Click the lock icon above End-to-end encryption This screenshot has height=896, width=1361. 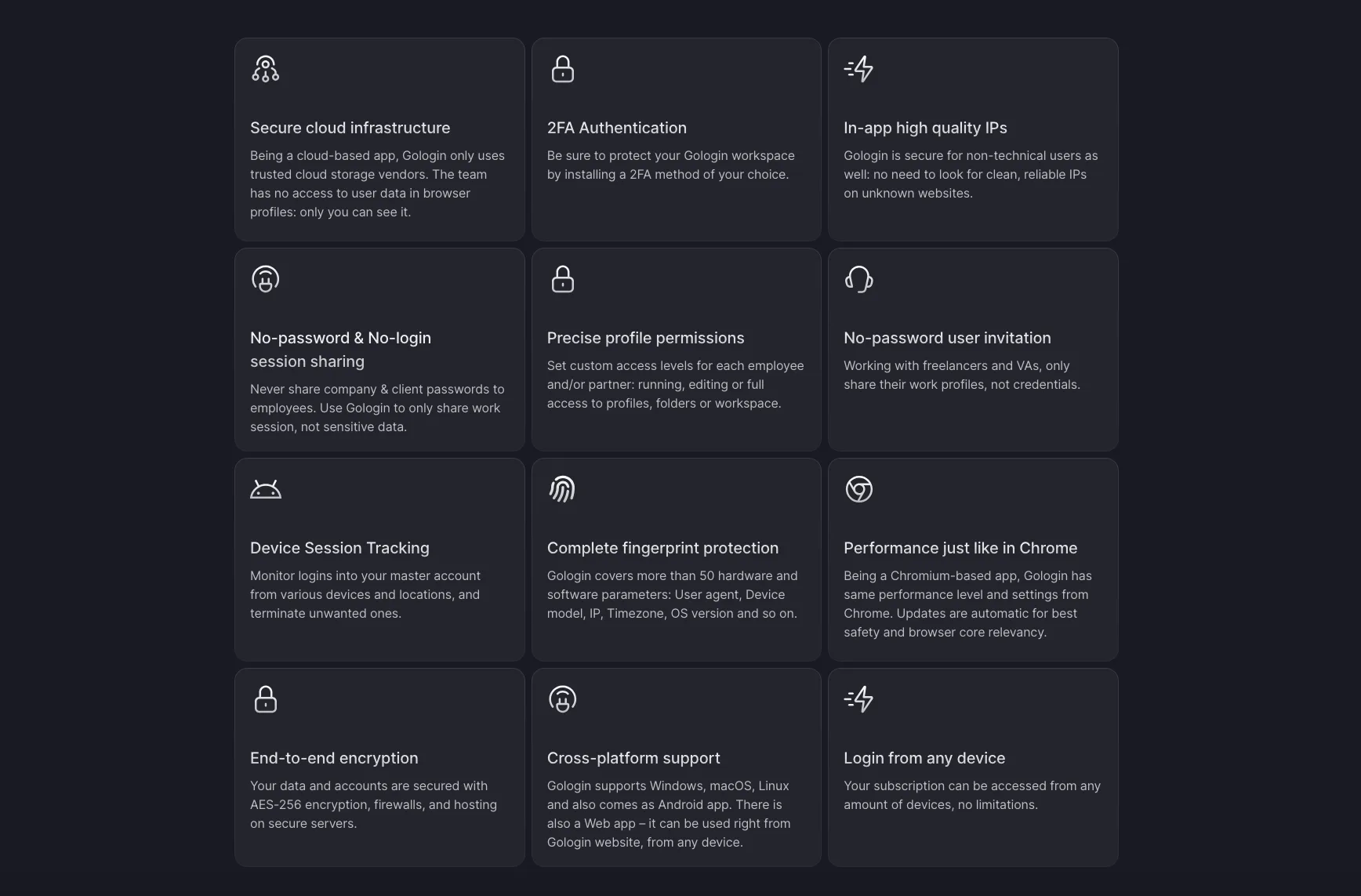coord(265,699)
